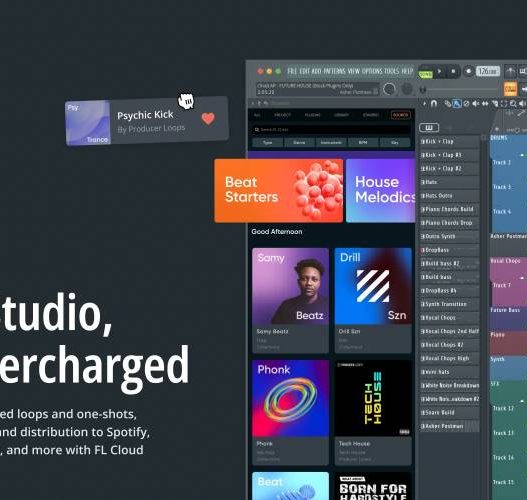This screenshot has height=500, width=527.
Task: Select the Draw pencil tool in playlist toolbar
Action: 447,103
